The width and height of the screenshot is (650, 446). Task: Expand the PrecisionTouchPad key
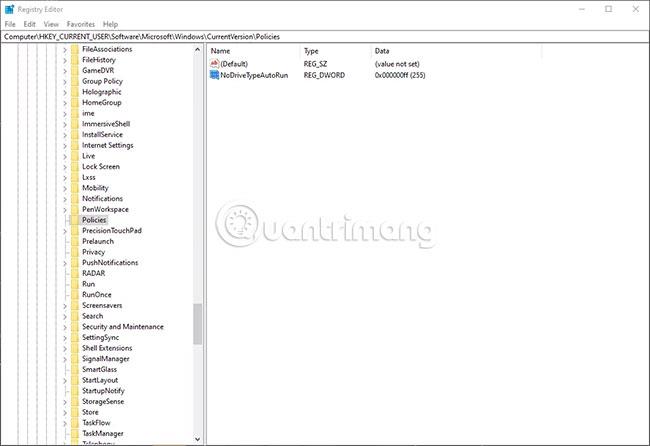pos(65,231)
